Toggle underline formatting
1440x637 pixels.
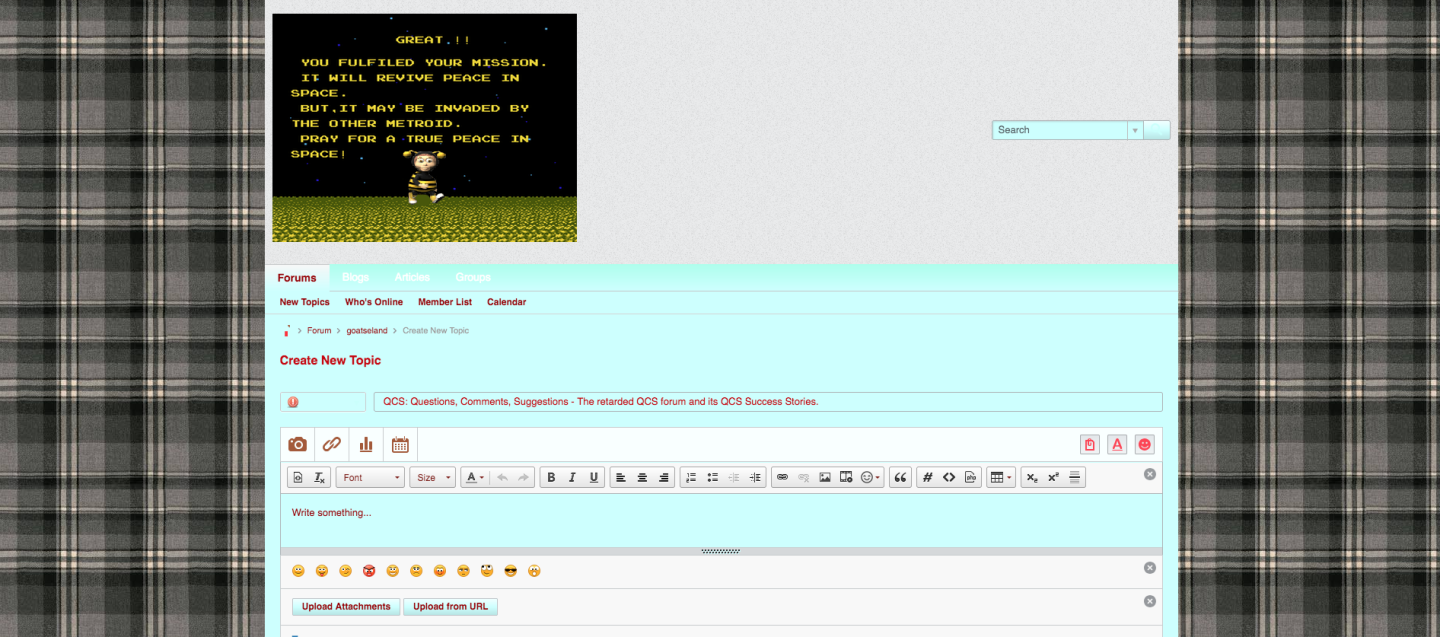pyautogui.click(x=594, y=478)
